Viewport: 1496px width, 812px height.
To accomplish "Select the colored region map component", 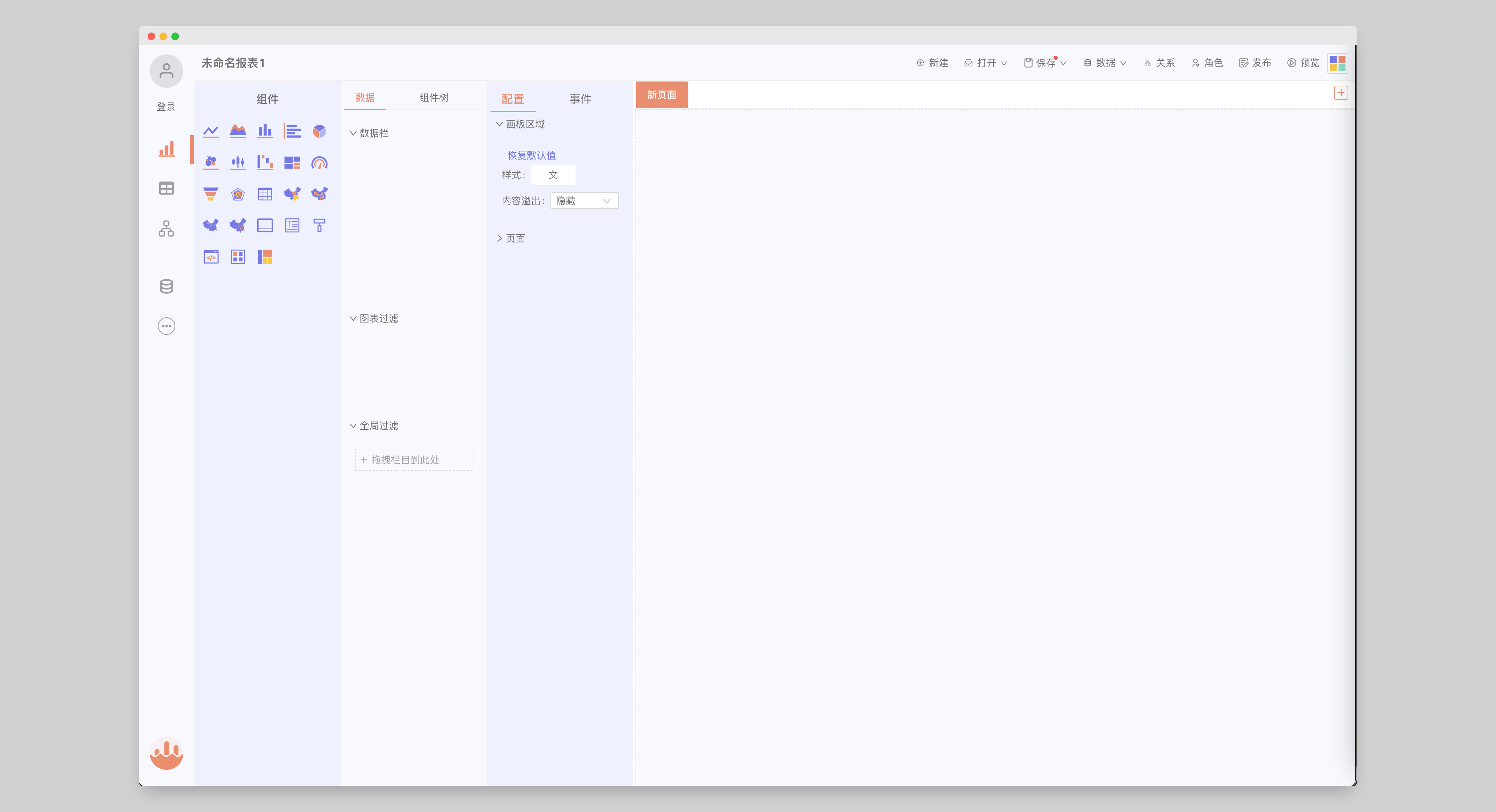I will tap(292, 194).
